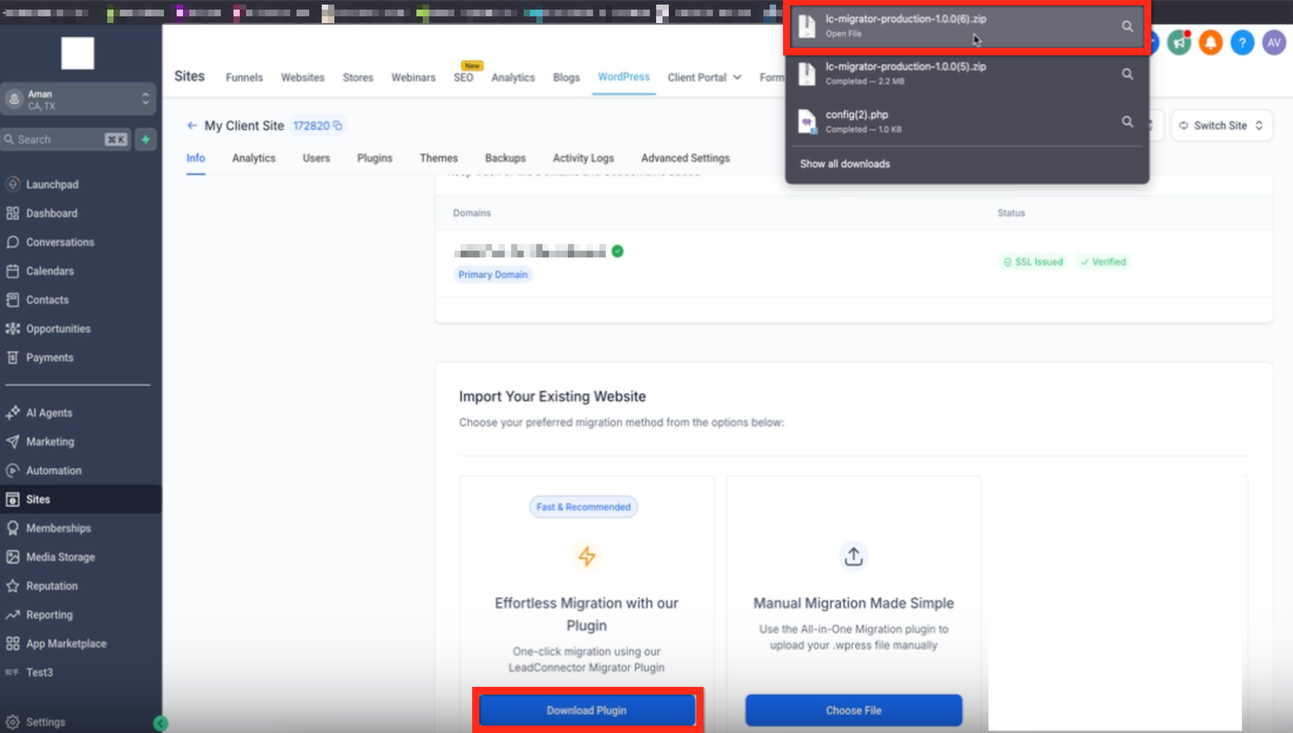Switch to the Backups tab
The image size is (1293, 733).
tap(505, 158)
